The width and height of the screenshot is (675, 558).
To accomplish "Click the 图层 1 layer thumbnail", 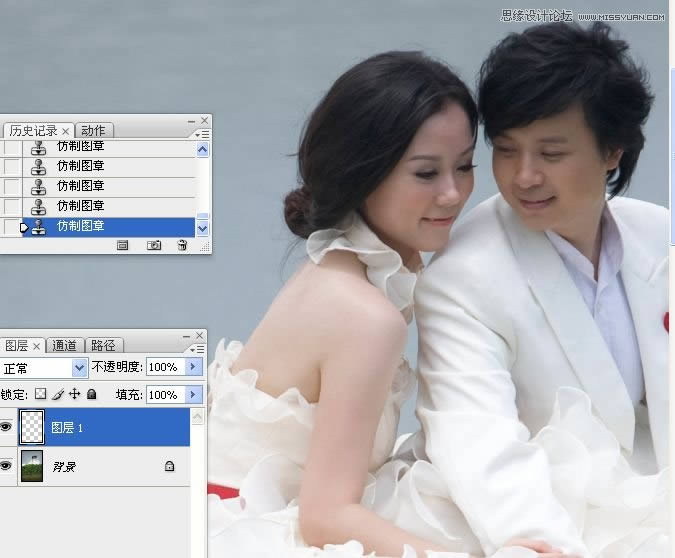I will [x=33, y=427].
